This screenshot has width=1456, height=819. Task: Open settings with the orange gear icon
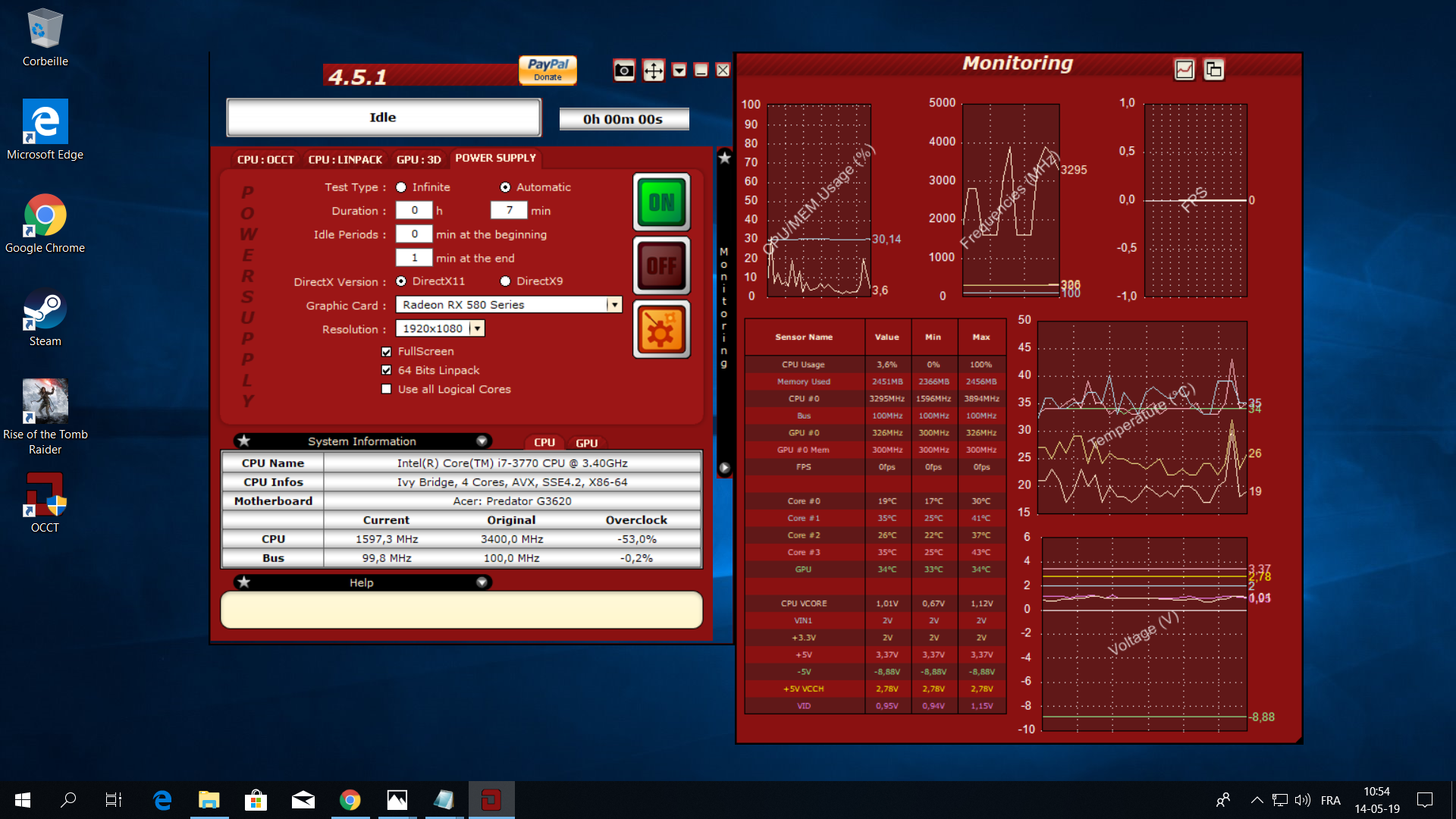[x=661, y=329]
